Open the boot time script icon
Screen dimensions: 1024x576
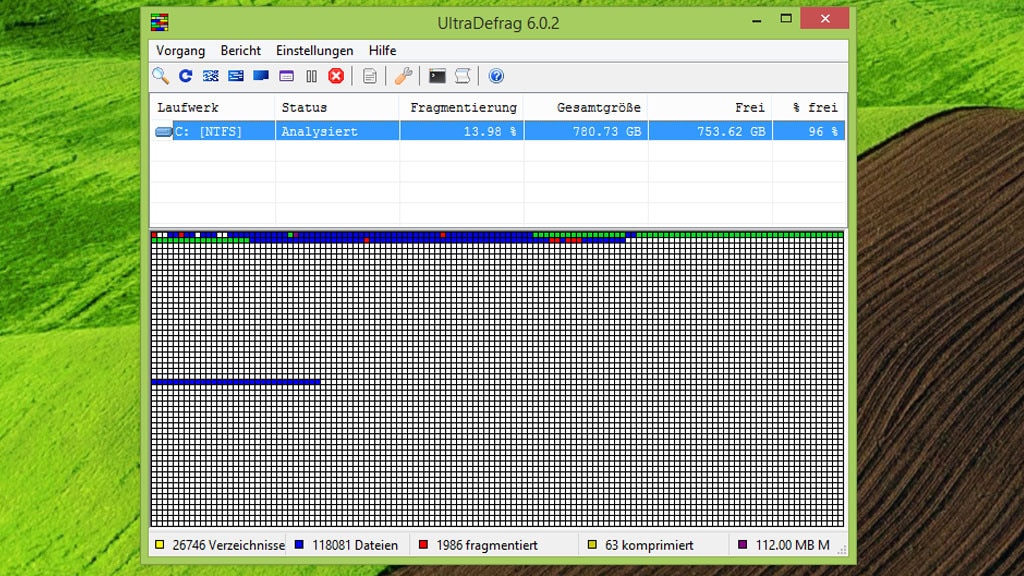coord(462,76)
